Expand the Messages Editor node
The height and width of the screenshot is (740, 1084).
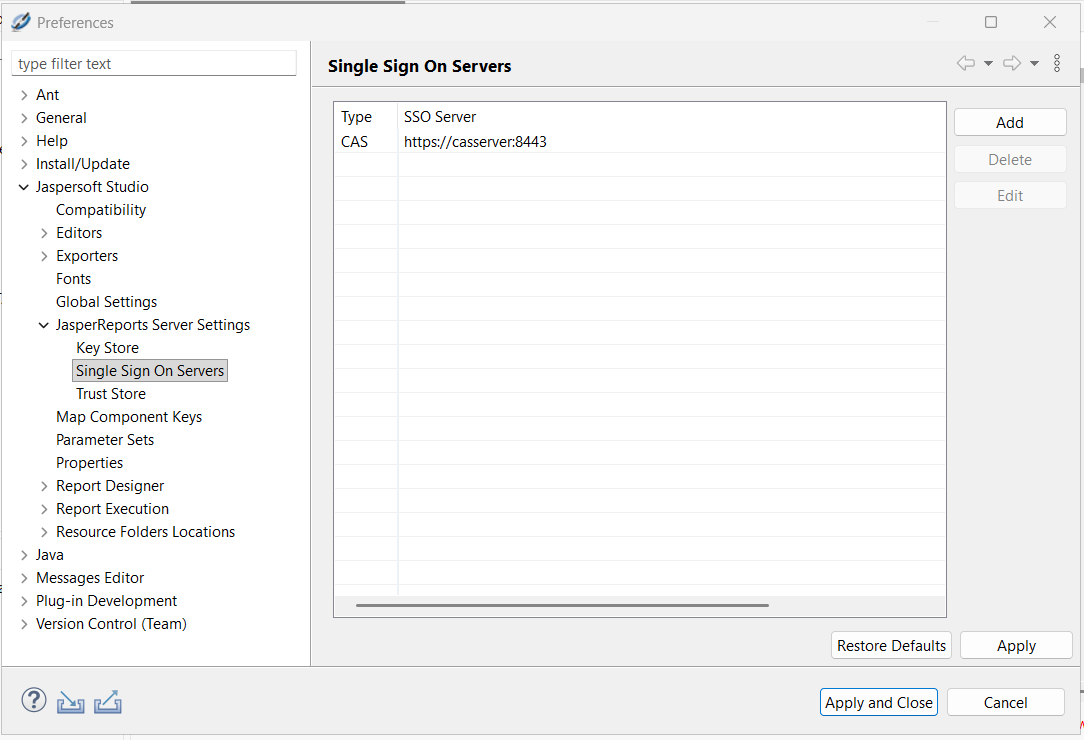pos(24,578)
